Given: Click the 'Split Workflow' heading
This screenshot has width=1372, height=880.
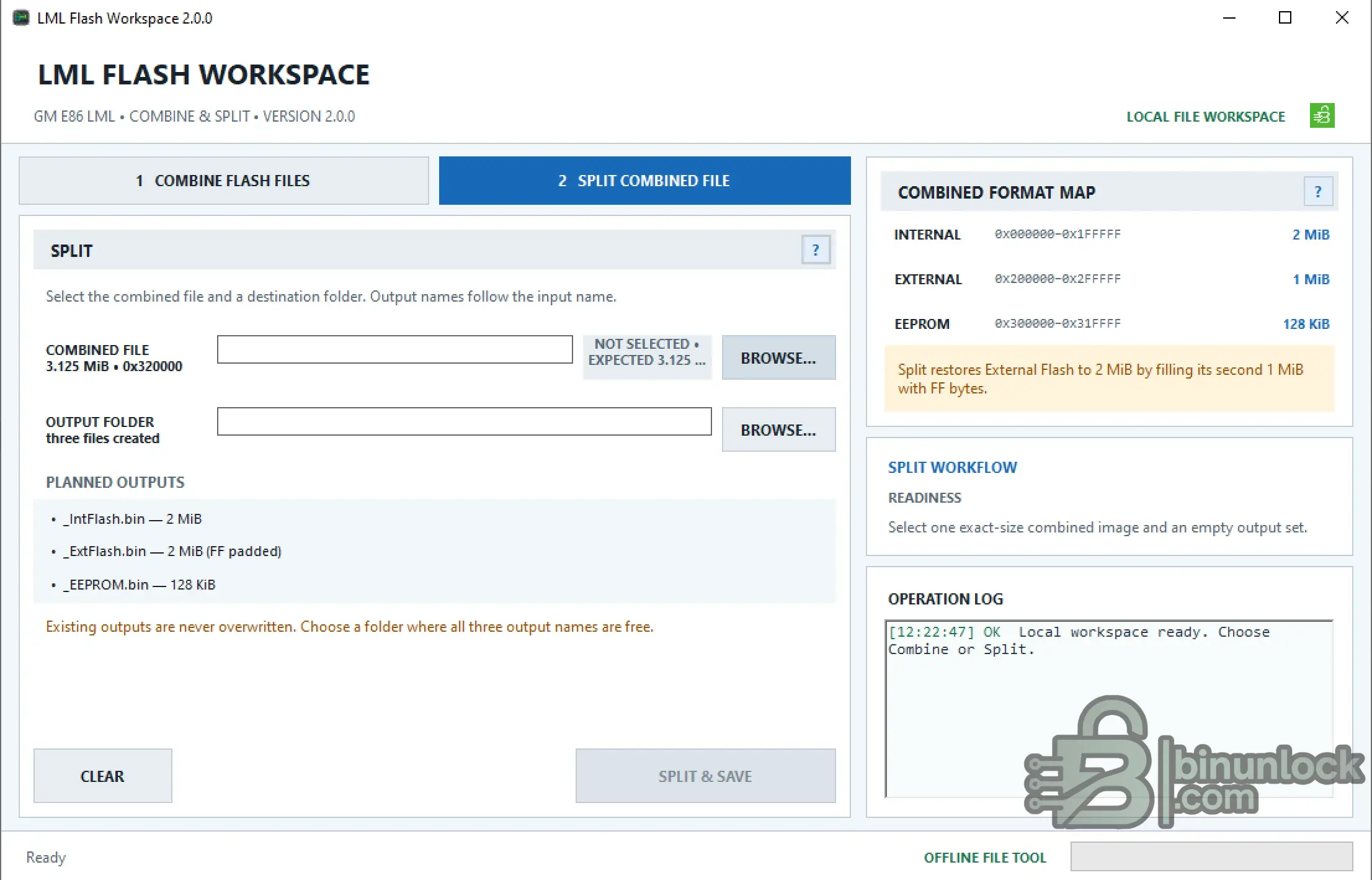Looking at the screenshot, I should [x=953, y=467].
